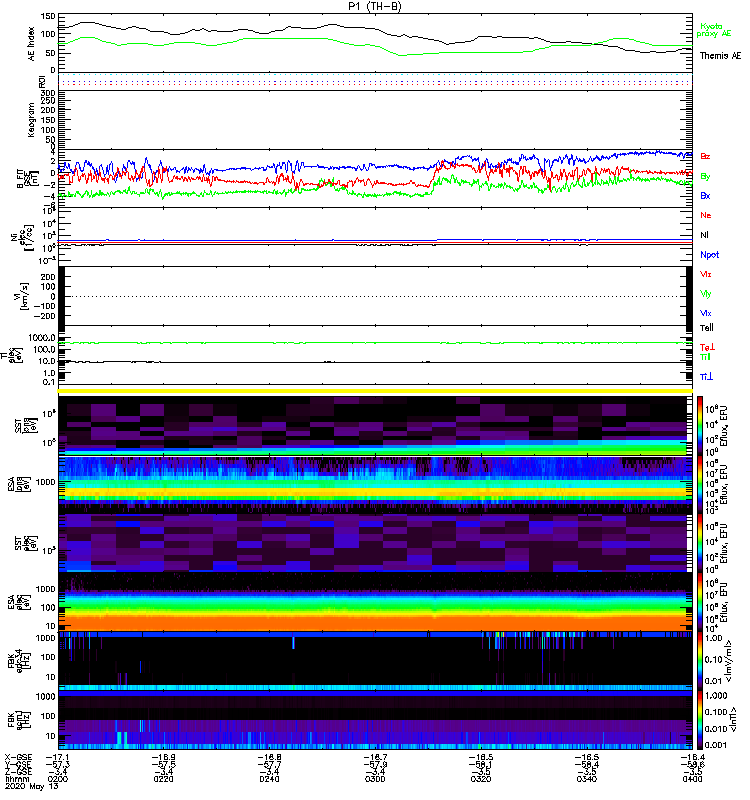Click the black Tell legend label
Screen dimensions: 750x800
pos(707,328)
